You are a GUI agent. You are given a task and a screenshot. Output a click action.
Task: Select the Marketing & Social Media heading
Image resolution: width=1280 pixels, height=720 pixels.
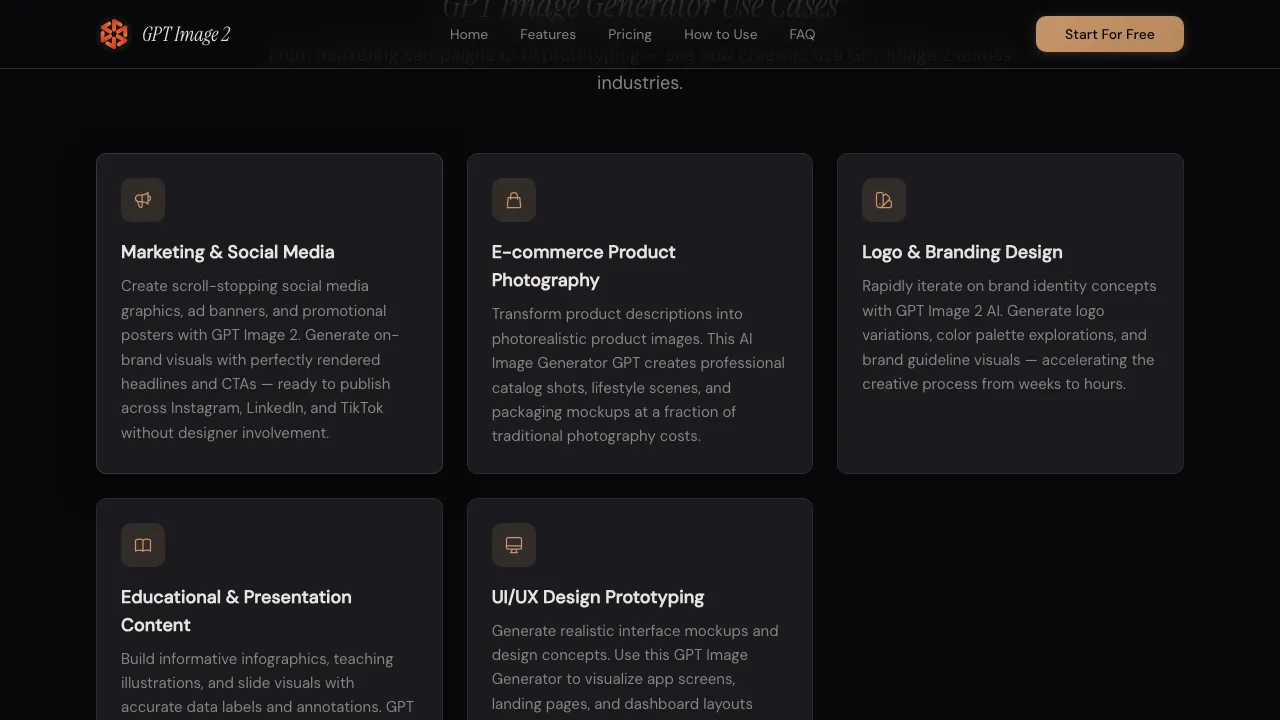[x=227, y=252]
